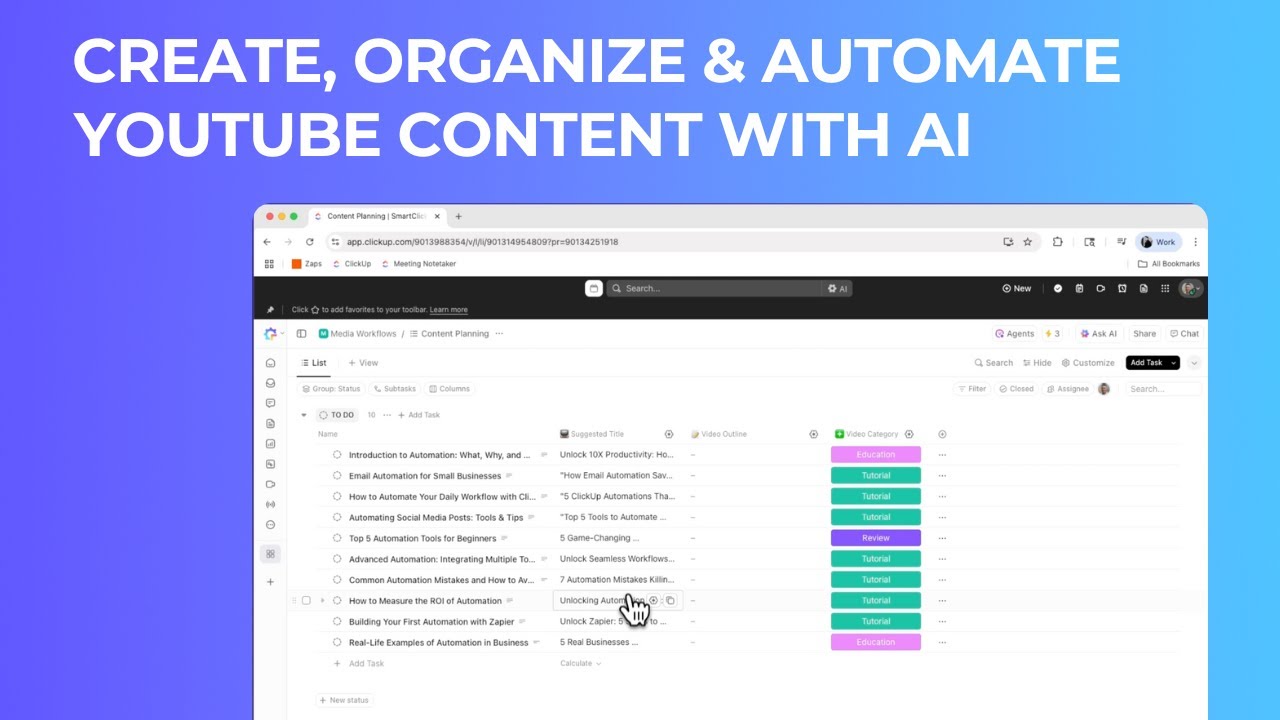
Task: Click the plus icon to add a column
Action: pos(942,434)
